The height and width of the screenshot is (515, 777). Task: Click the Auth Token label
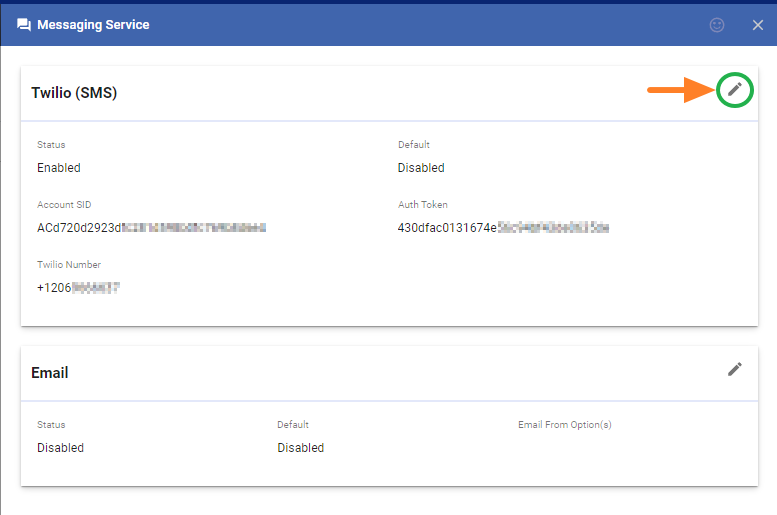click(423, 204)
